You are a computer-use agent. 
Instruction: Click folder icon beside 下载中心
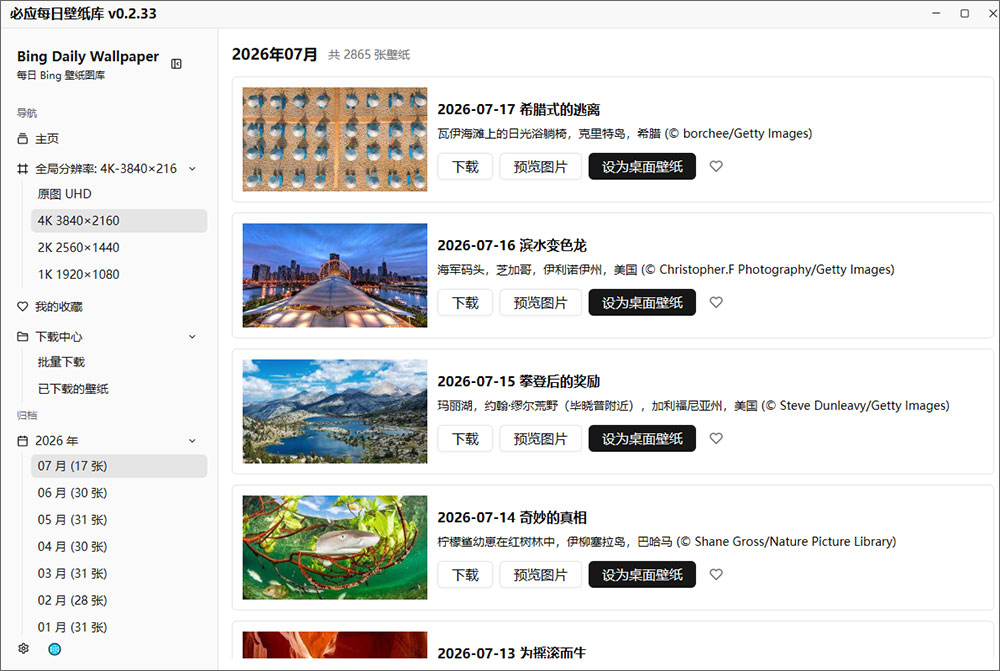coord(23,337)
